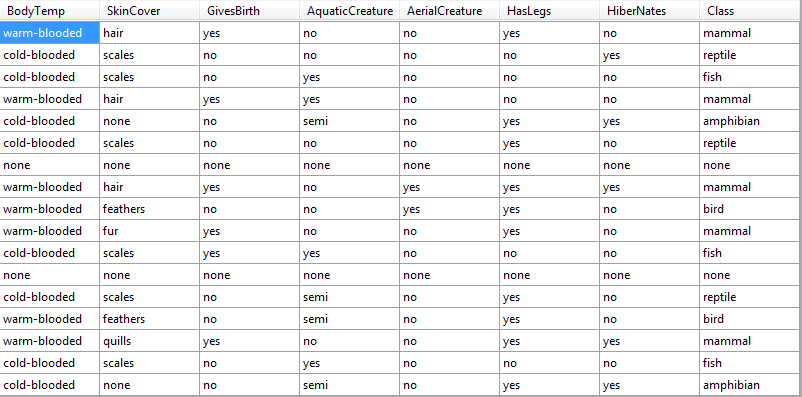
Task: Select the quills SkinCover cell
Action: (x=150, y=341)
